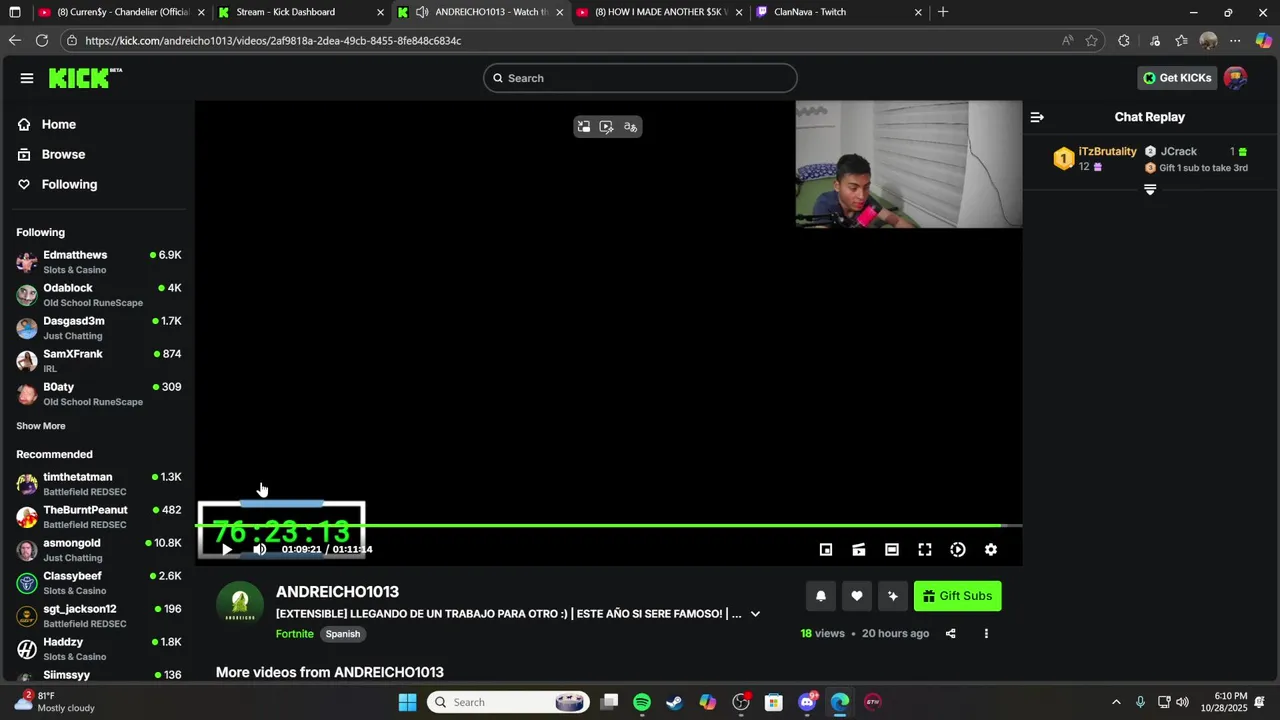The image size is (1280, 720).
Task: Open SamXFrank channel
Action: (99, 361)
